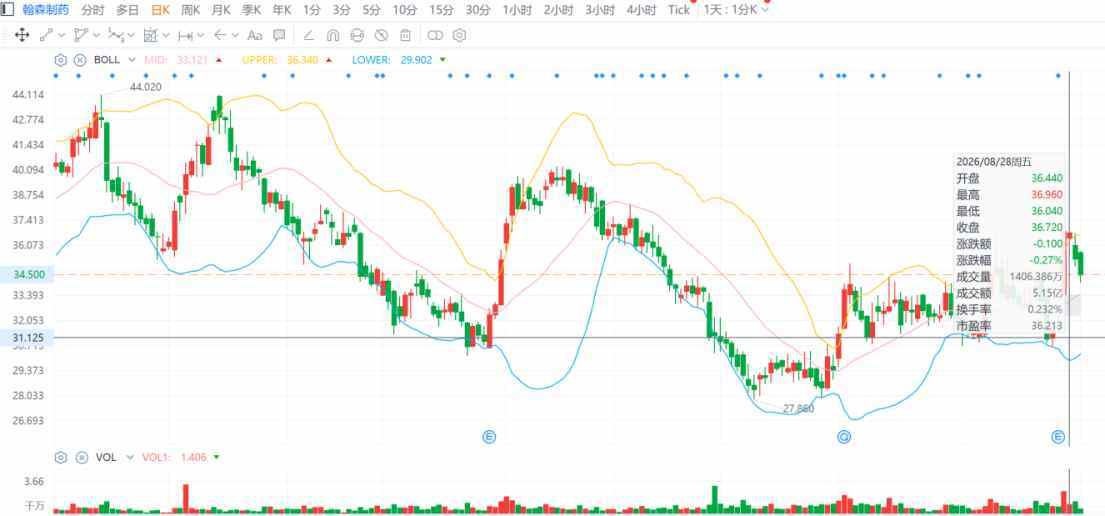Toggle the sidebar panel icon beside 翰森制药
1105x516 pixels.
pos(8,10)
